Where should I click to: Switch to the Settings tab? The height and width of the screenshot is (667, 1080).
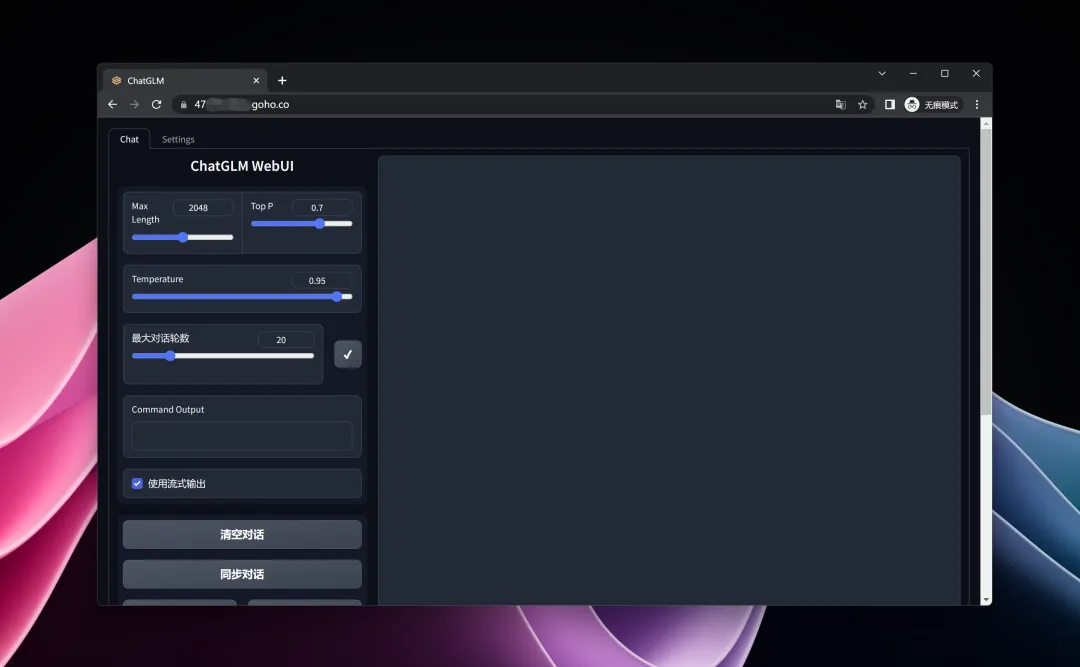(178, 139)
